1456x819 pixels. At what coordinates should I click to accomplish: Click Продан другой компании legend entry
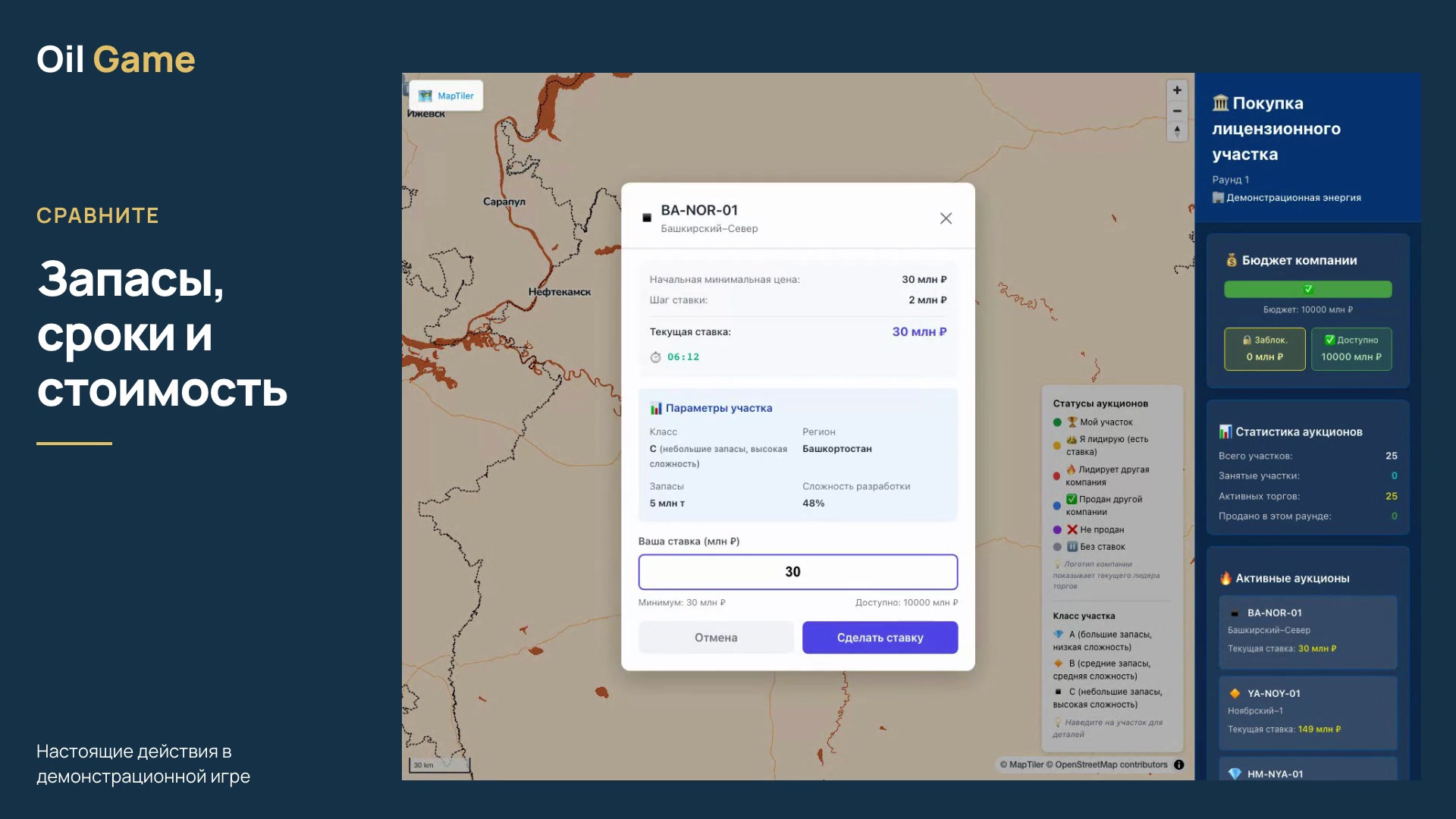click(1098, 505)
